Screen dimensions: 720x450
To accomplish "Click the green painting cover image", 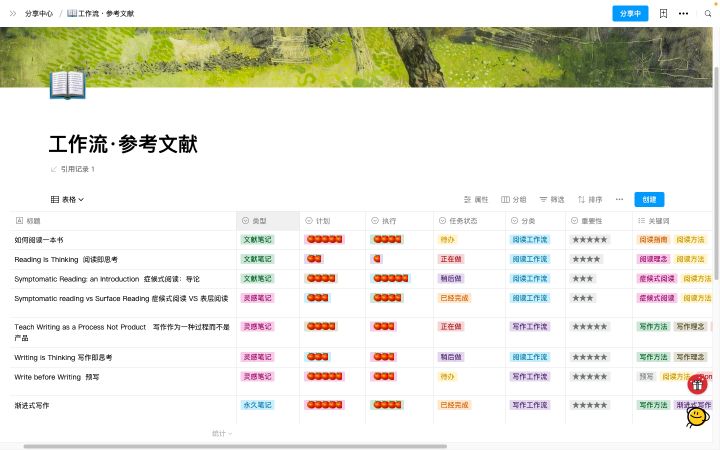I will (x=356, y=57).
